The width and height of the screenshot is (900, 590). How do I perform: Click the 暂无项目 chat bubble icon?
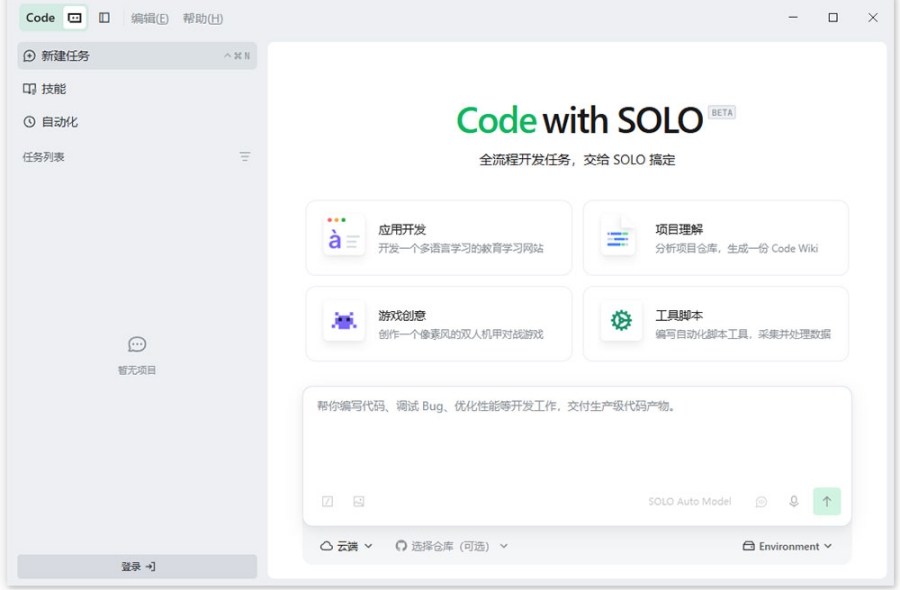(x=137, y=344)
